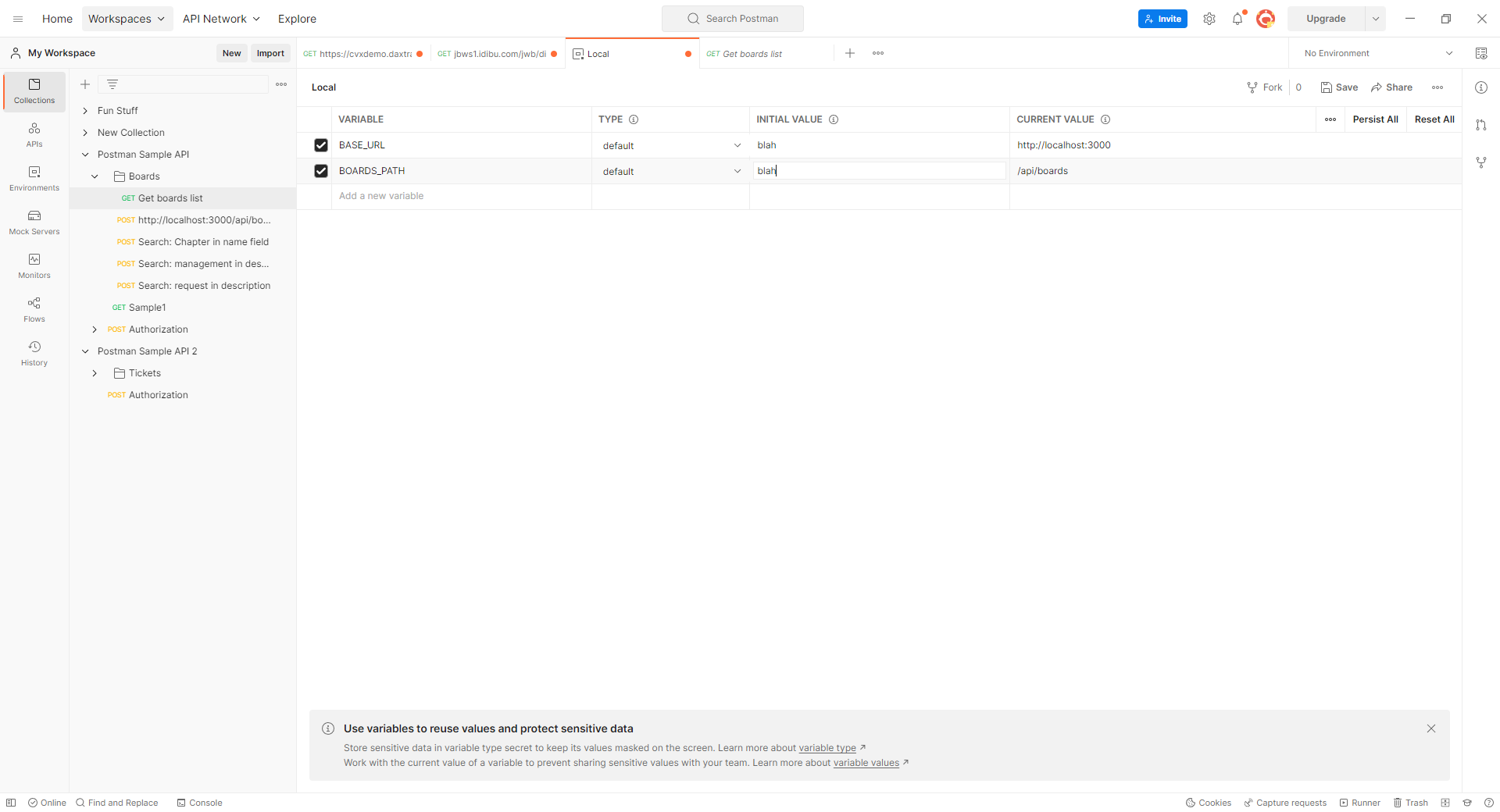Uncheck the BOARDS_PATH variable checkbox
The image size is (1500, 812).
coord(321,171)
